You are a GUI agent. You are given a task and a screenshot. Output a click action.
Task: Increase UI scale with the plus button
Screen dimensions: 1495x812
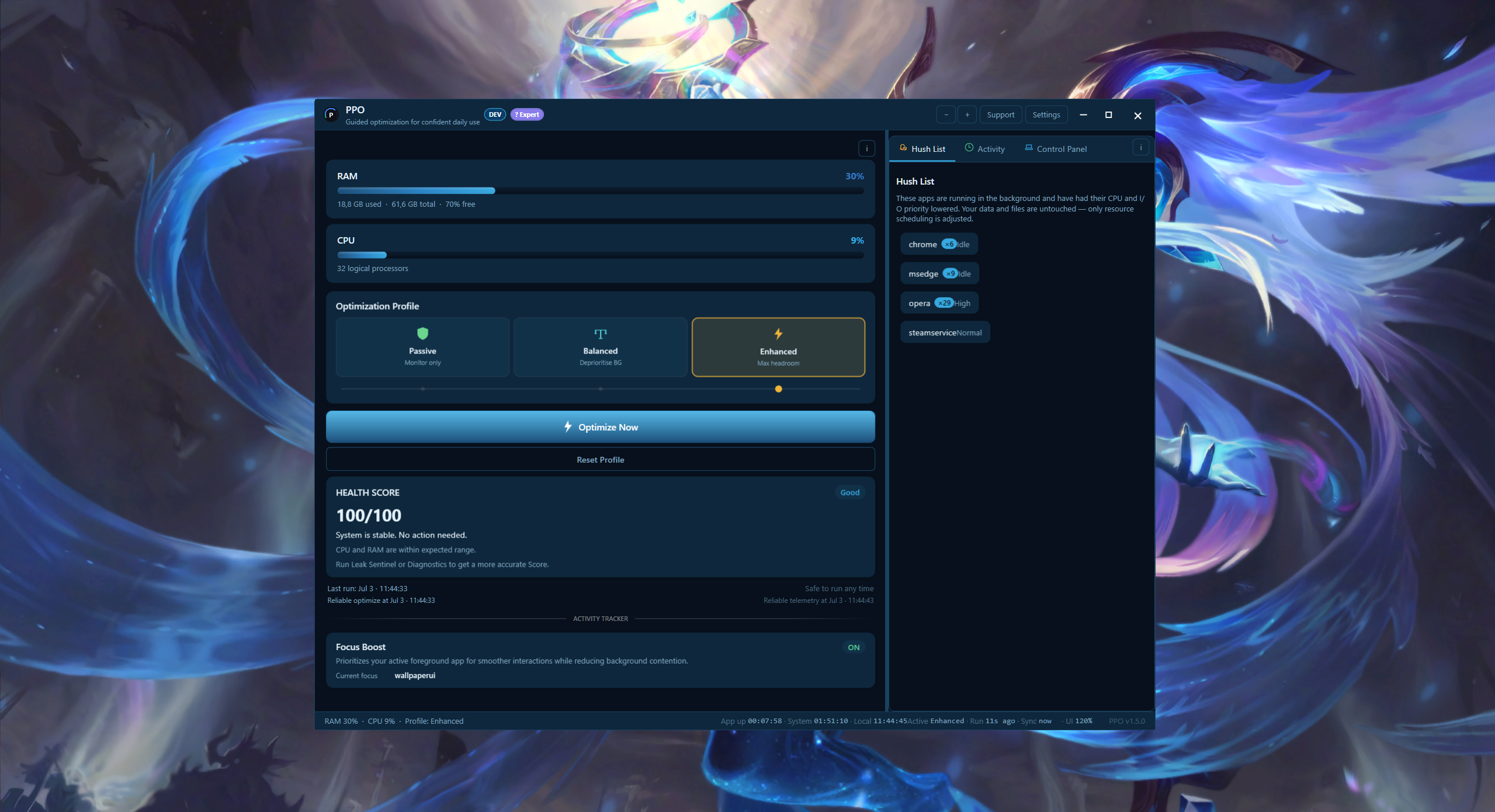pos(967,114)
